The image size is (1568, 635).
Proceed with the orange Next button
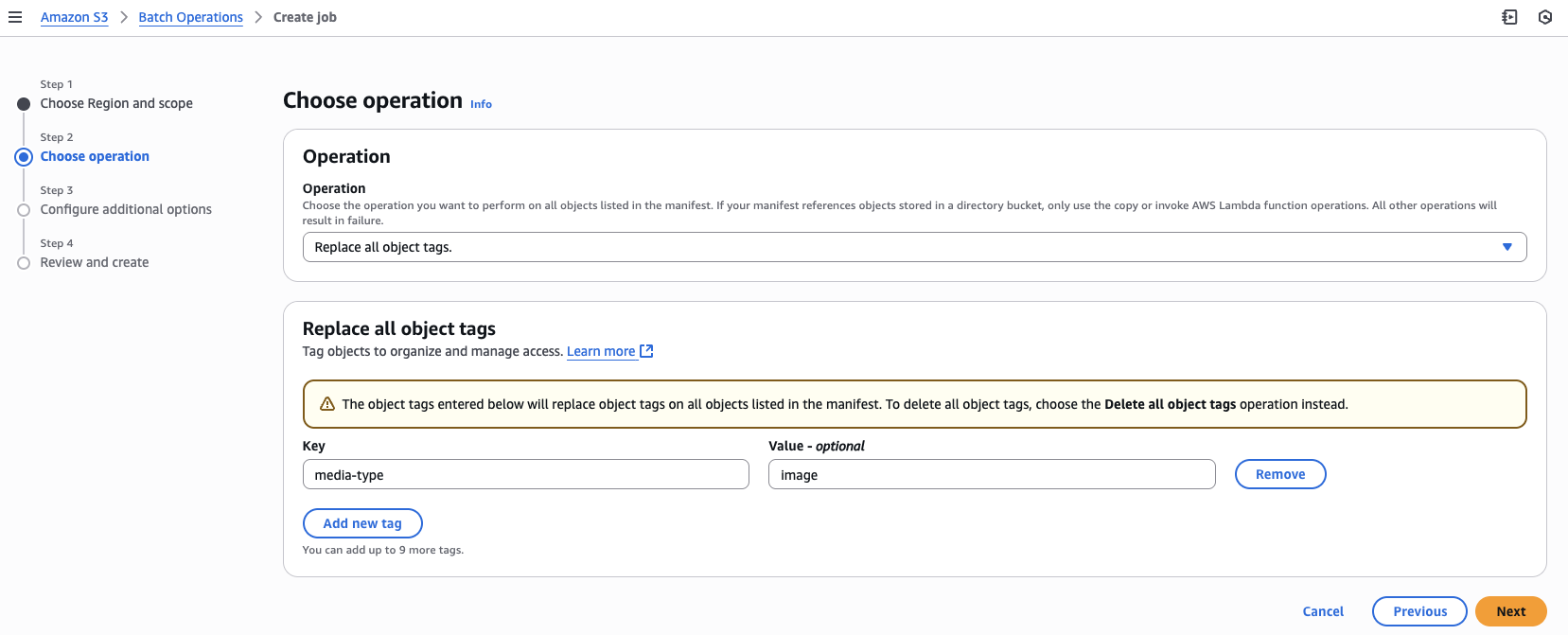[x=1510, y=611]
